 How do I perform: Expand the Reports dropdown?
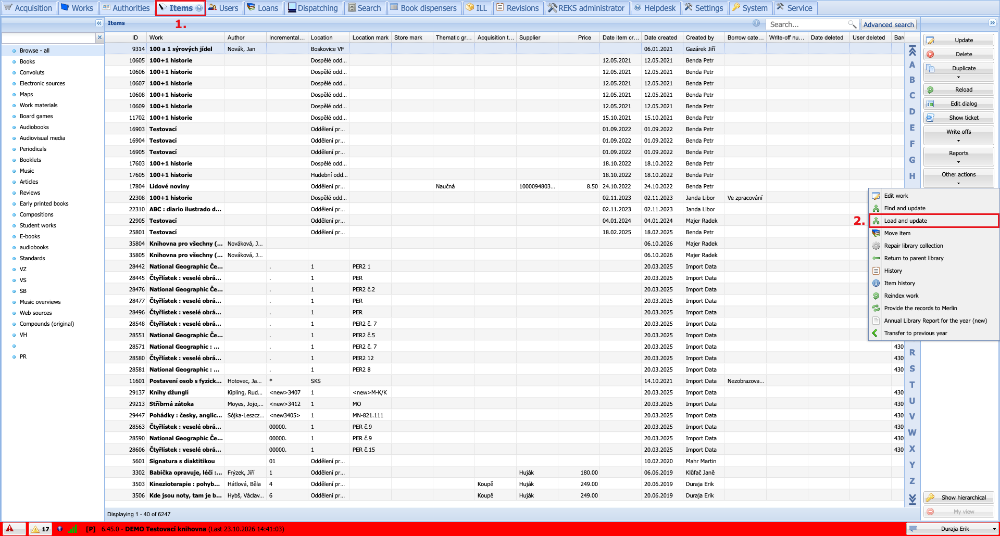[958, 156]
